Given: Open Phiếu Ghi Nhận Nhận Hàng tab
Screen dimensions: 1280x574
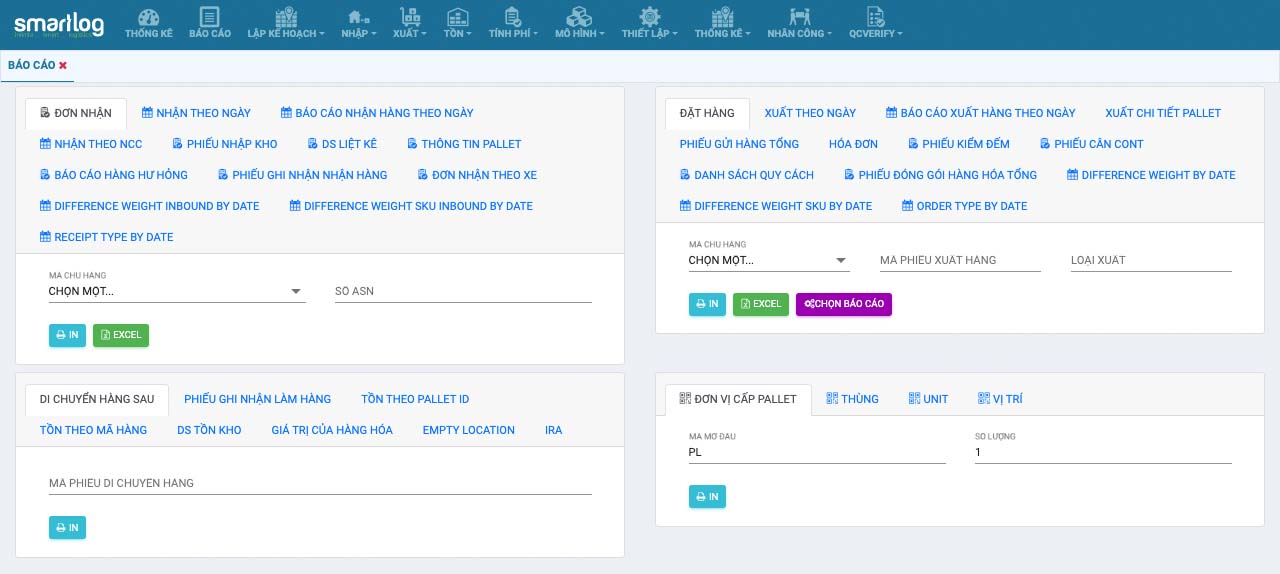Looking at the screenshot, I should [x=303, y=175].
